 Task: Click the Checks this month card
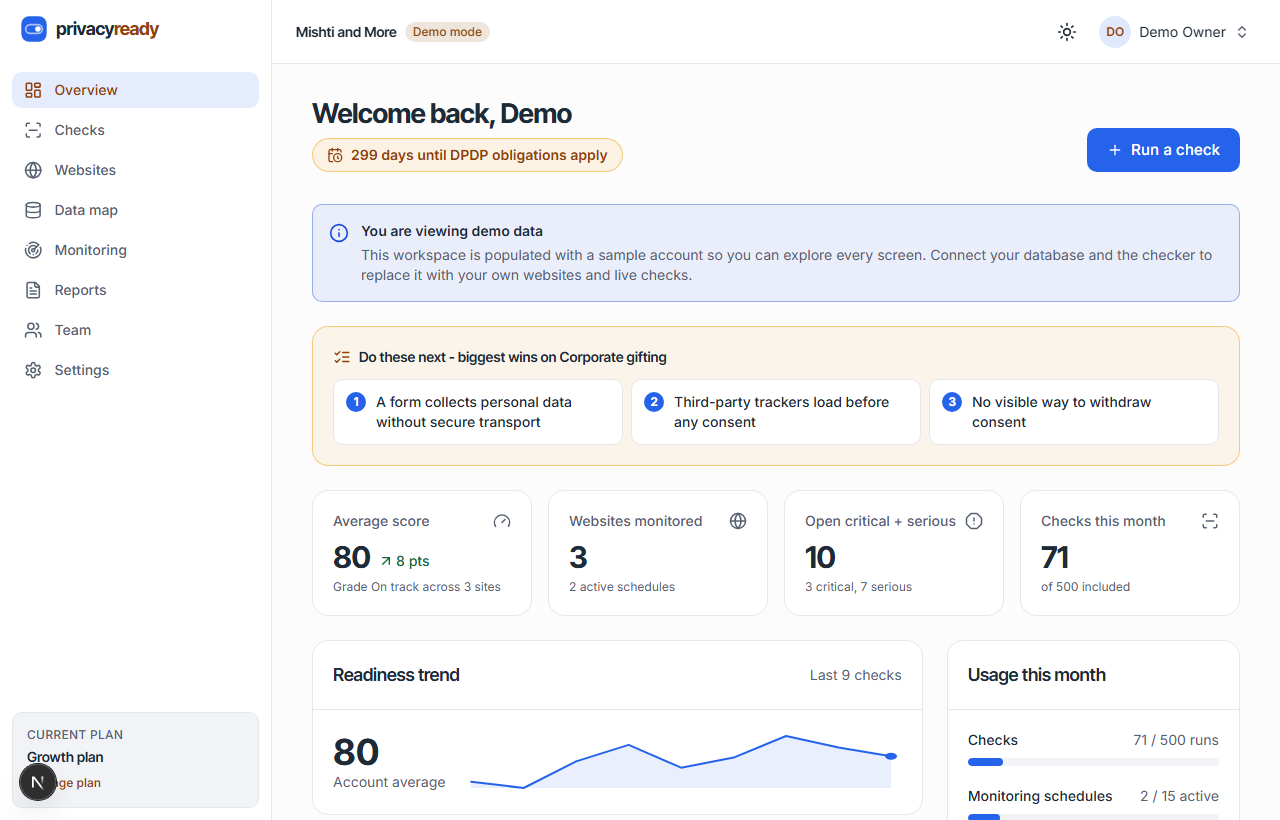(1130, 553)
